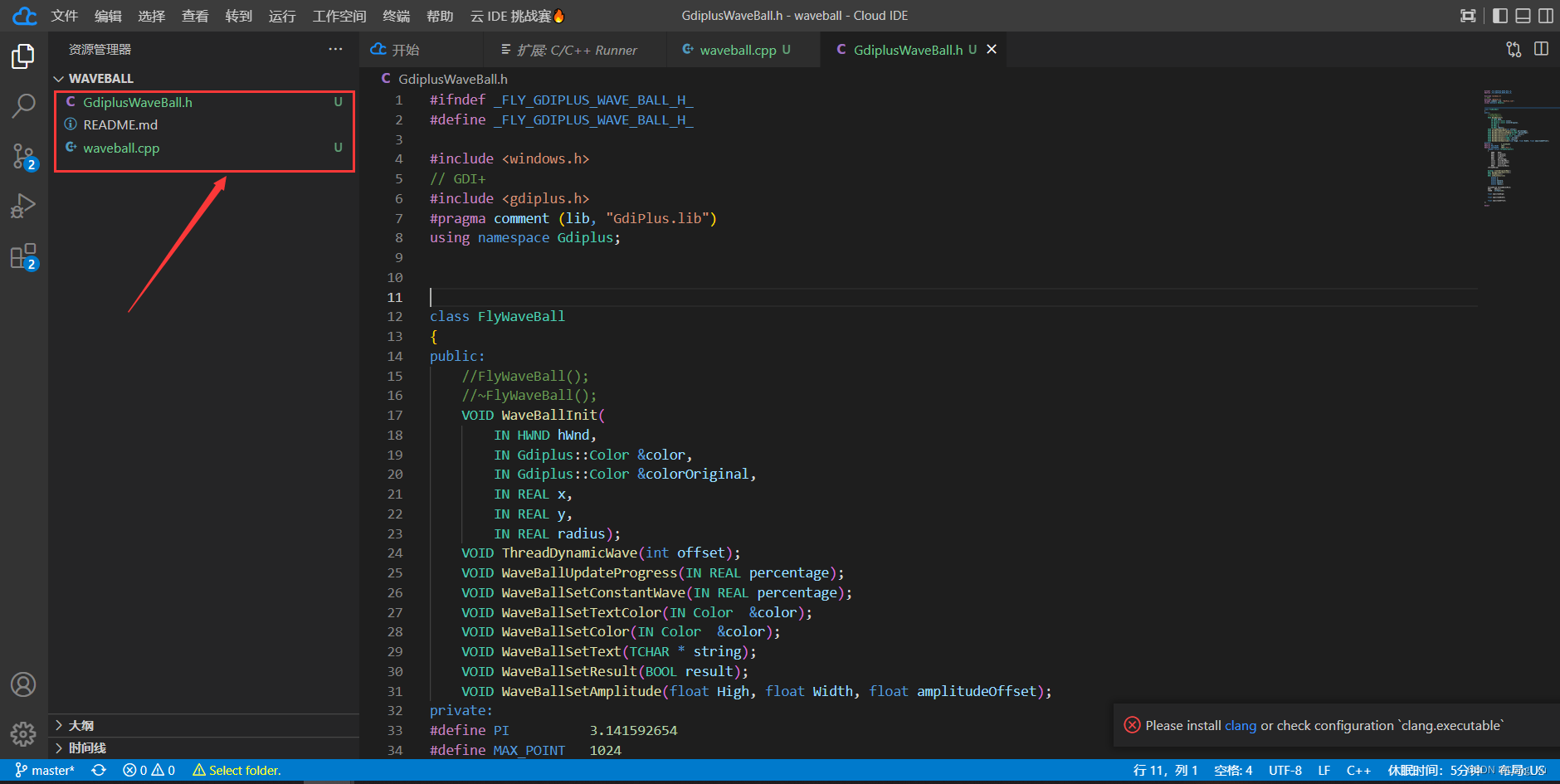Open waveball.cpp in the file tree
The height and width of the screenshot is (784, 1560).
pos(204,148)
